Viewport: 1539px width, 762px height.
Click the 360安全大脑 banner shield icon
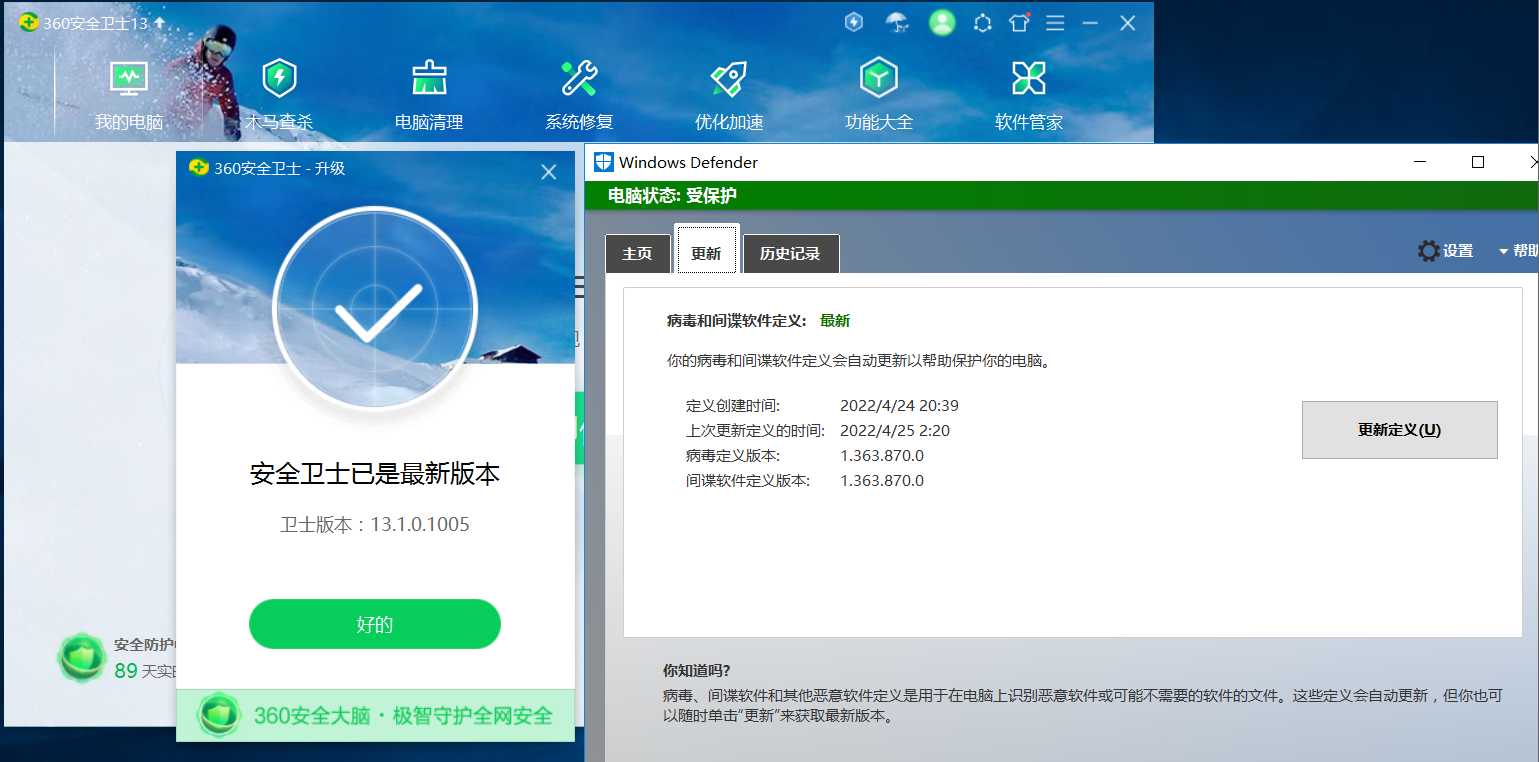[x=218, y=715]
